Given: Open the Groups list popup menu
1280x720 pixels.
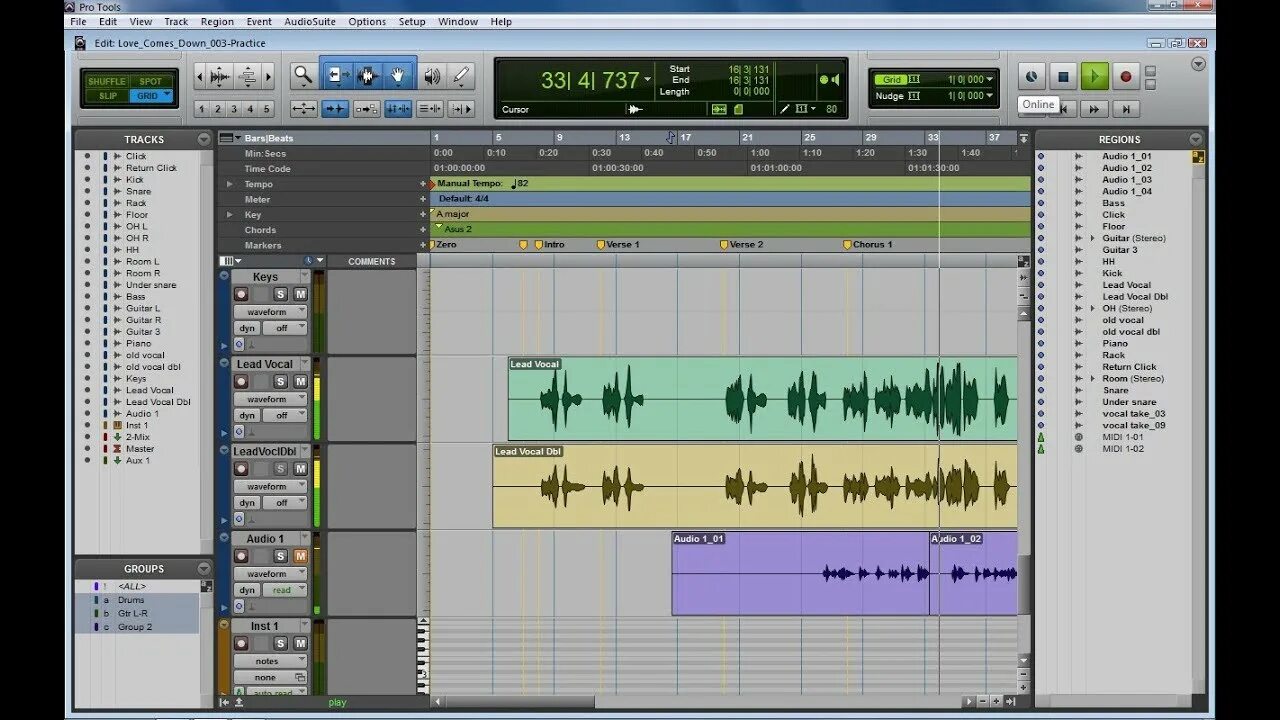Looking at the screenshot, I should pos(204,568).
